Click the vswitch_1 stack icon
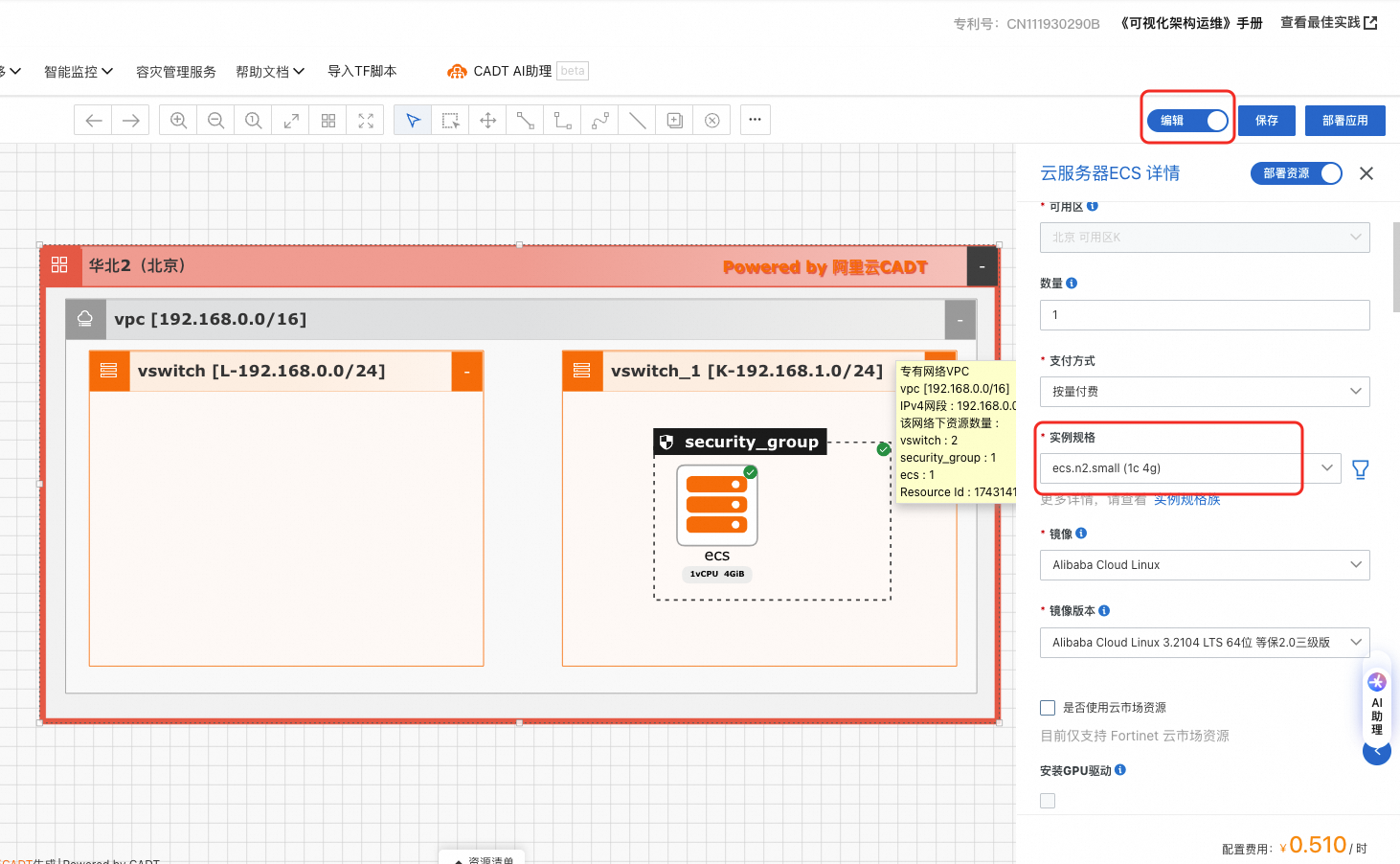 [x=582, y=371]
